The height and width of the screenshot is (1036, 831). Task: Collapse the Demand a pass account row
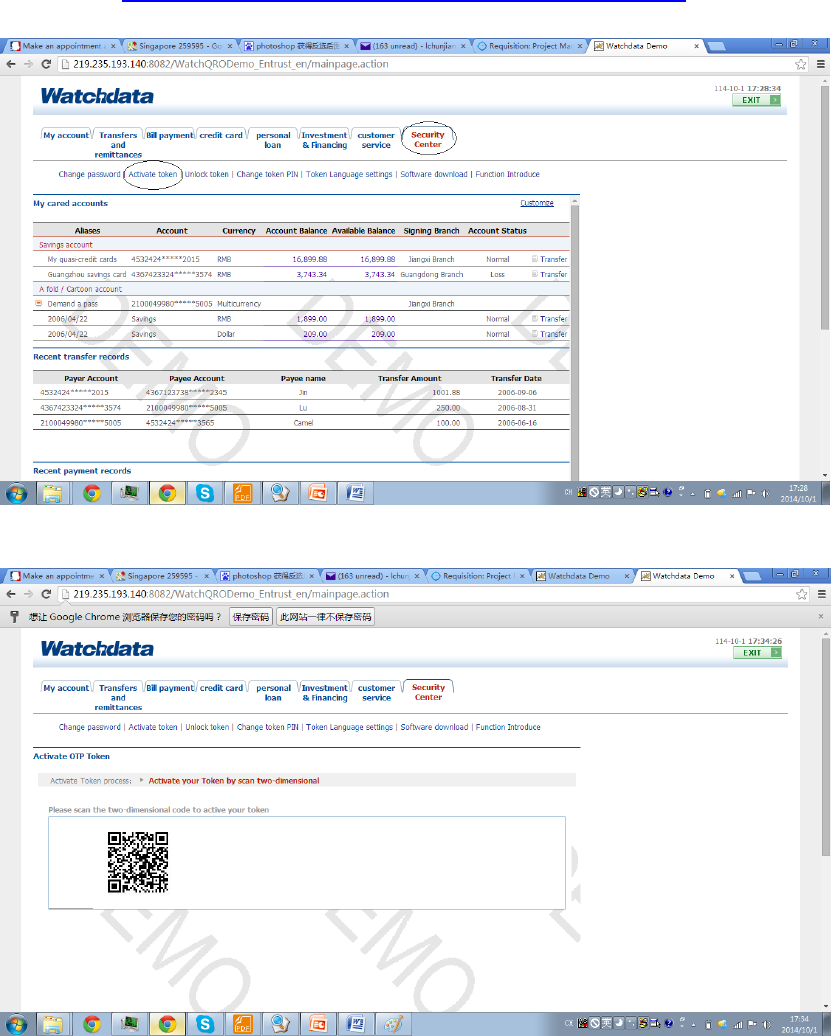[38, 303]
